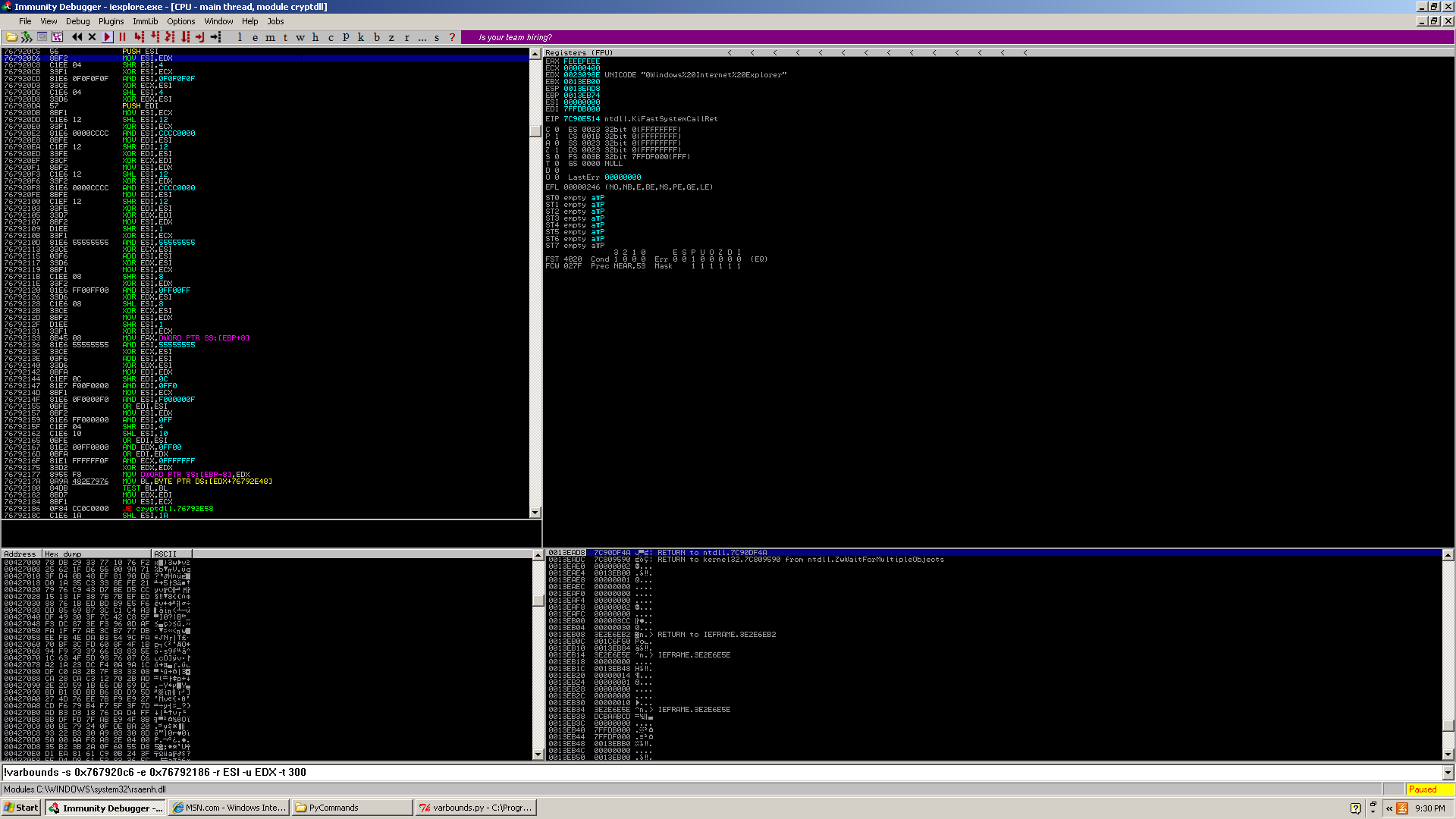Click the Run program play icon
The height and width of the screenshot is (819, 1456).
coord(107,36)
